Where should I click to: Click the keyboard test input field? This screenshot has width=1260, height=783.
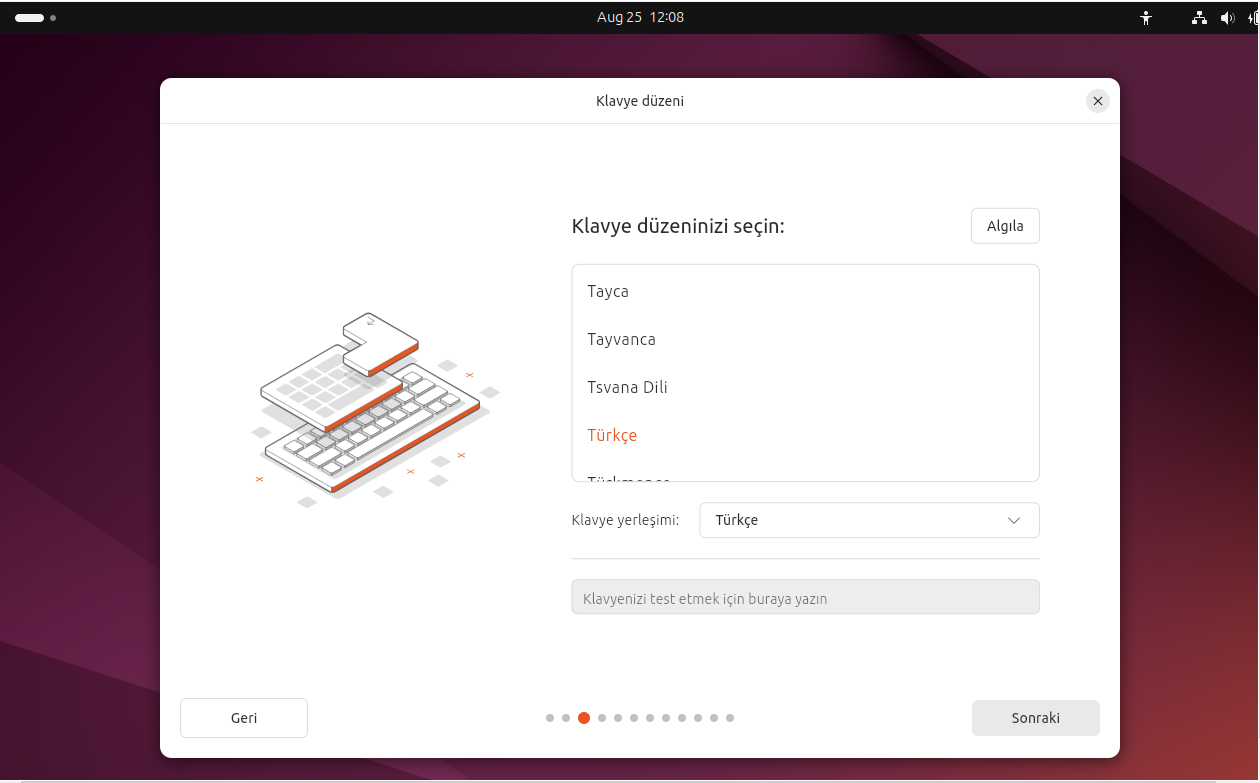[x=805, y=597]
